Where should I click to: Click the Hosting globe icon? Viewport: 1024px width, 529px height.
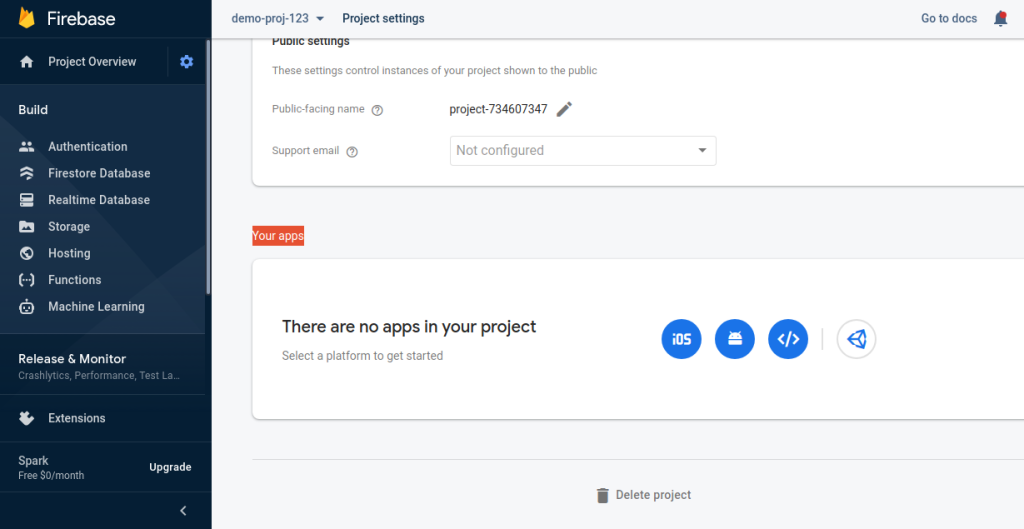click(x=27, y=253)
